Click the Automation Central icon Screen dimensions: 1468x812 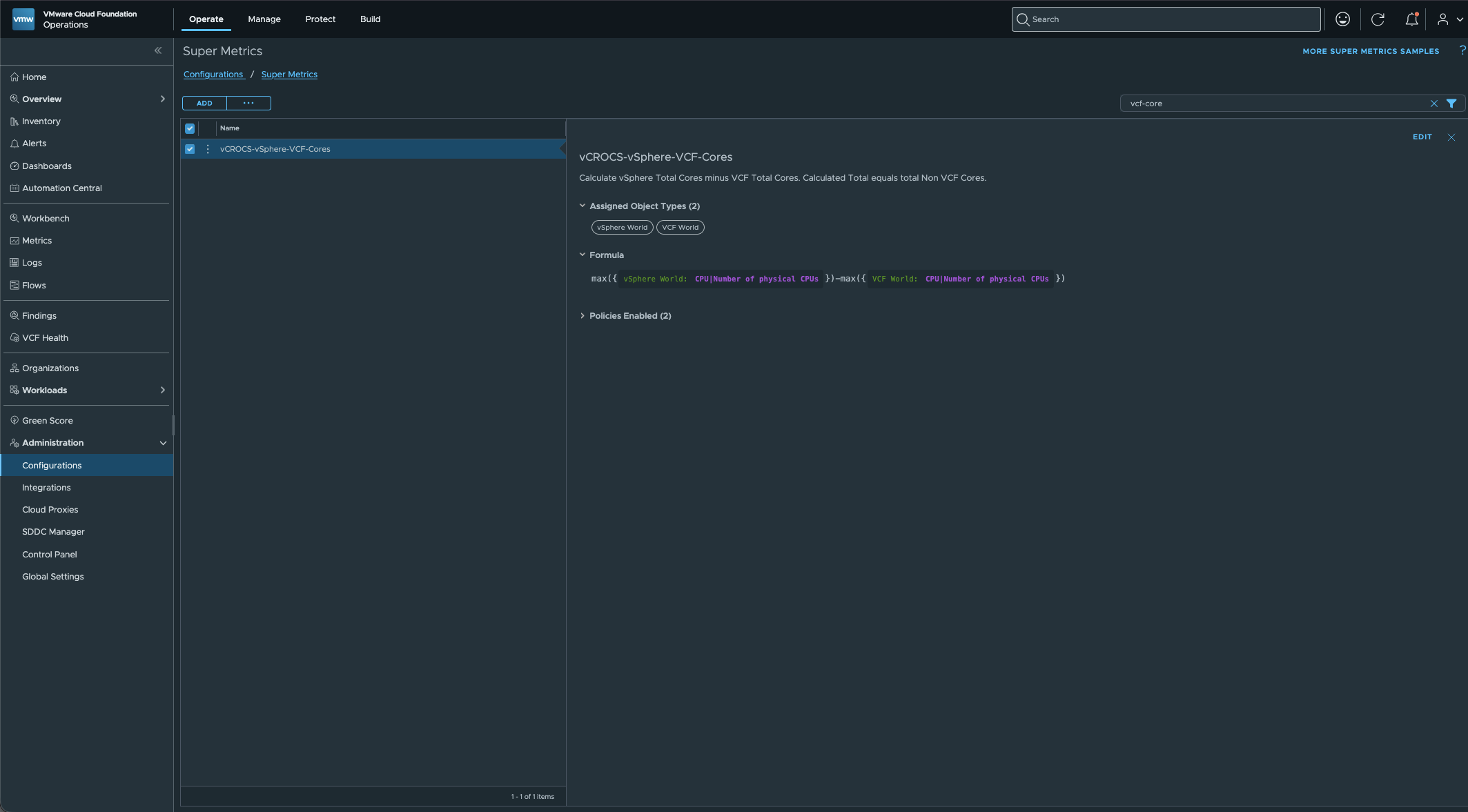coord(14,188)
